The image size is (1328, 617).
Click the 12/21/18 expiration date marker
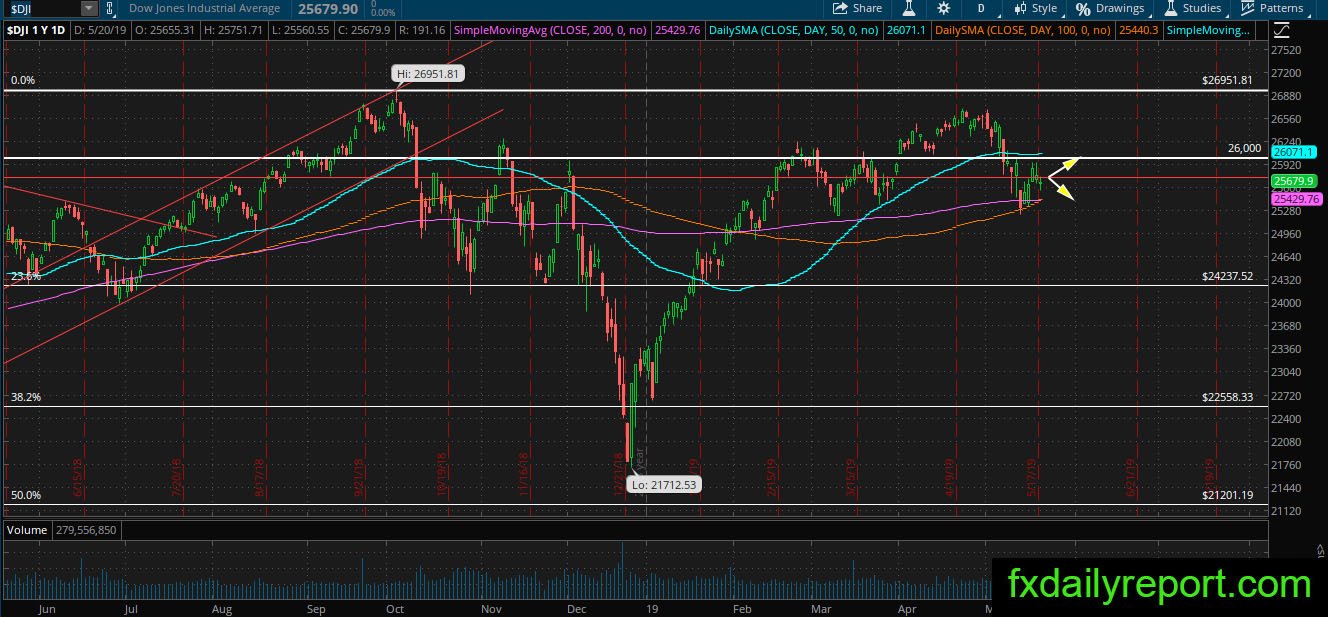tap(618, 477)
